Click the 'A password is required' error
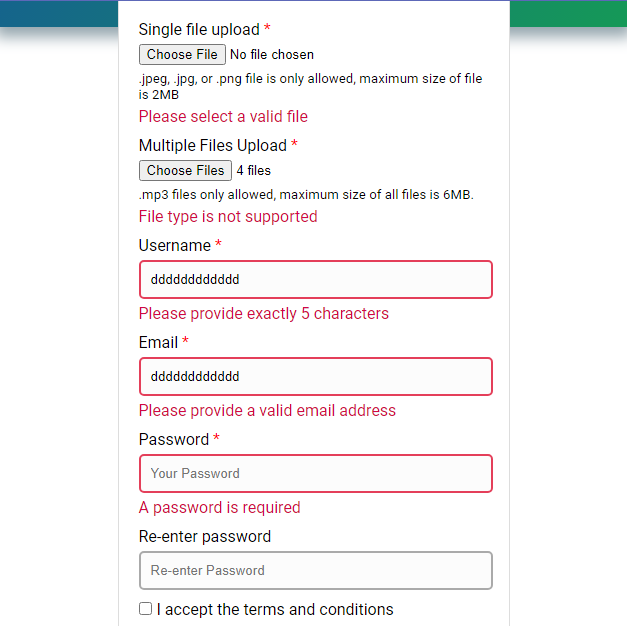This screenshot has height=626, width=627. point(220,507)
